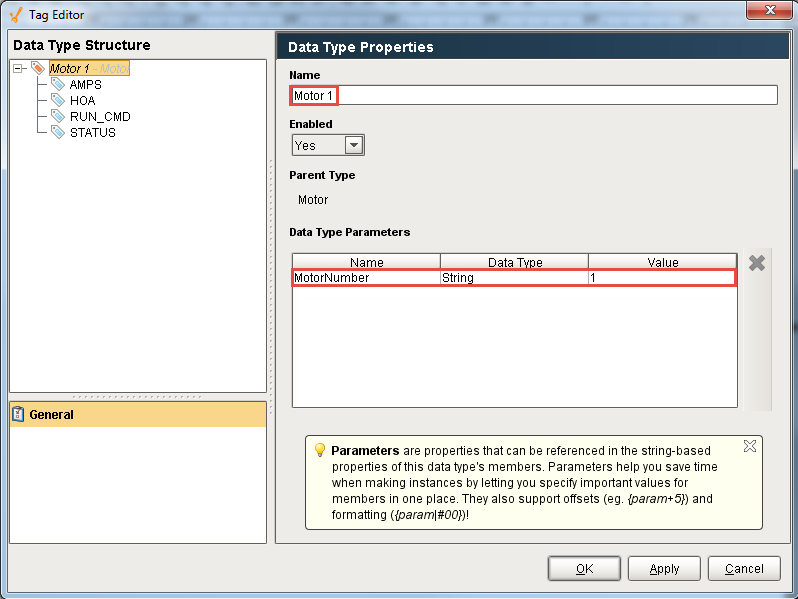798x599 pixels.
Task: Click the STATUS tag icon
Action: tap(58, 133)
